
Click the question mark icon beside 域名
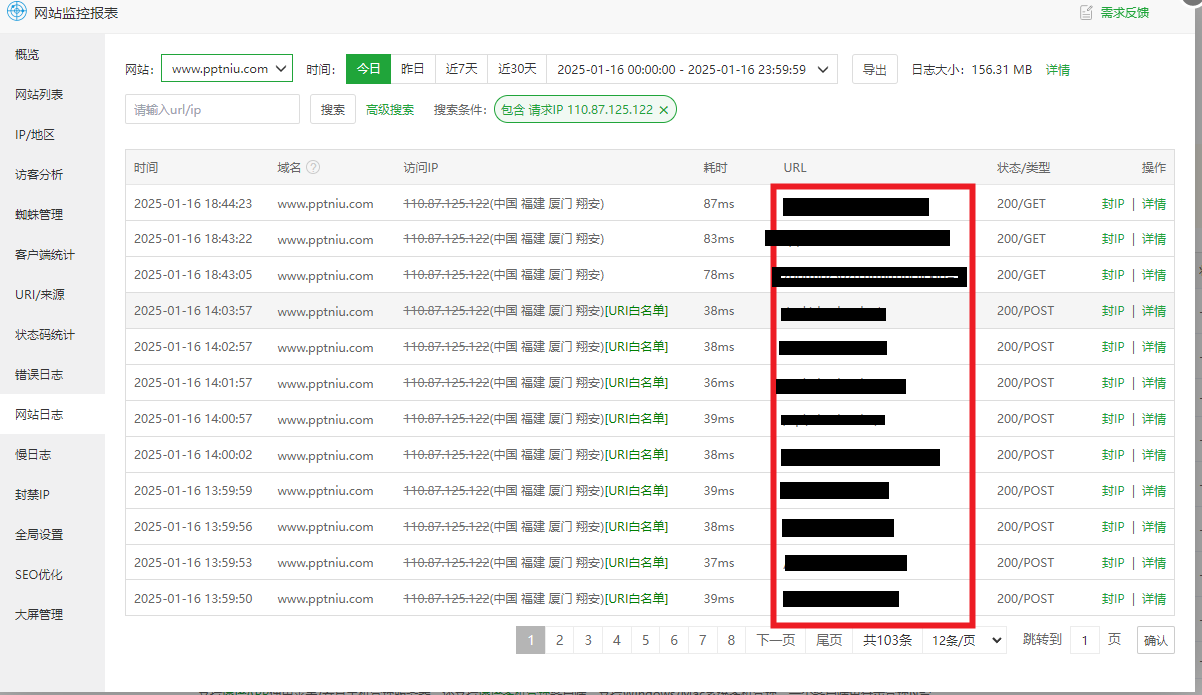click(x=313, y=168)
